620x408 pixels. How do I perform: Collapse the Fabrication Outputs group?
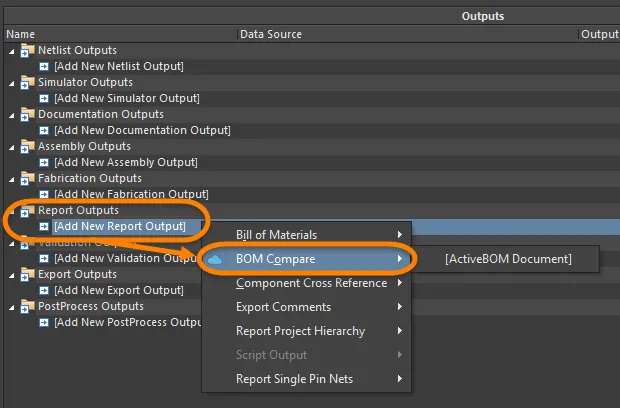12,179
